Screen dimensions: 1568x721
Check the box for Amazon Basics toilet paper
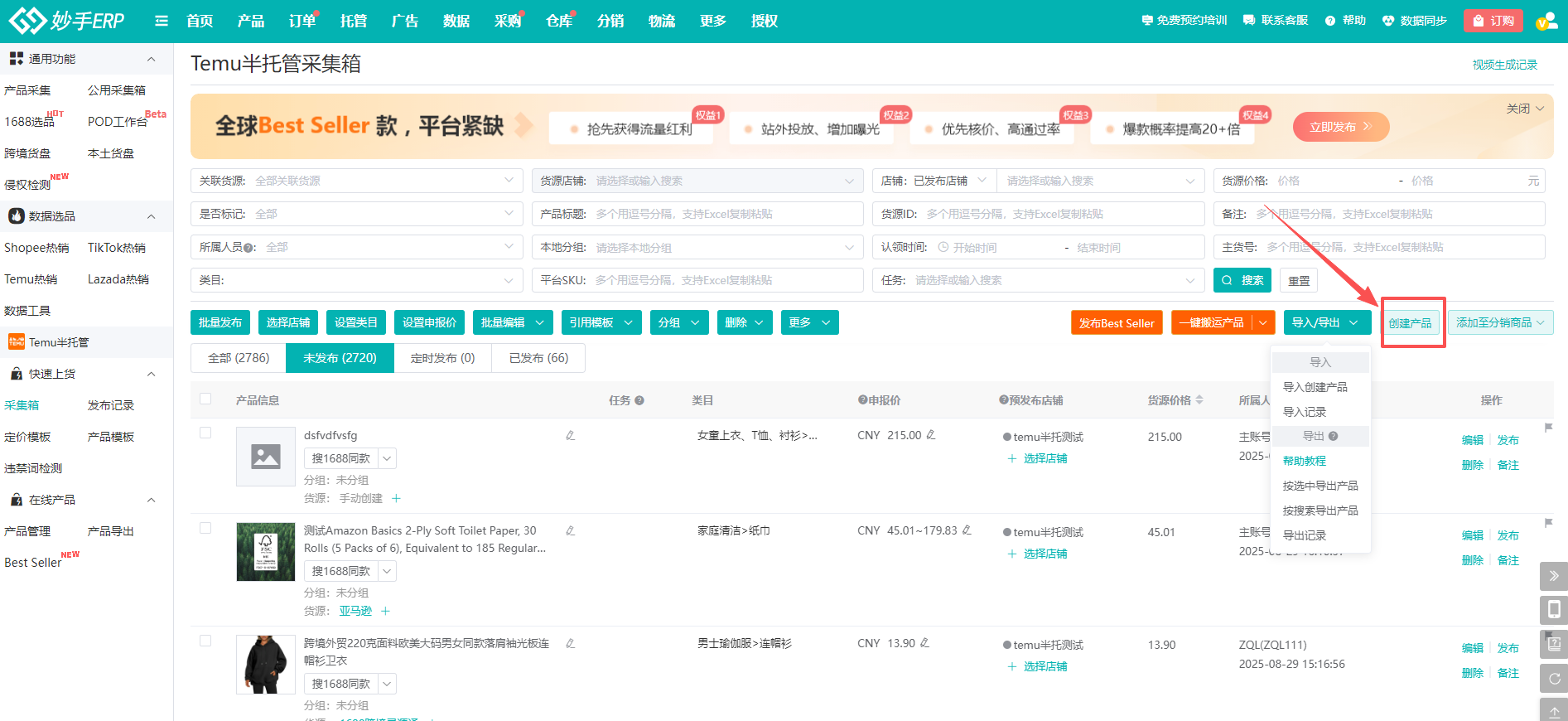[205, 528]
